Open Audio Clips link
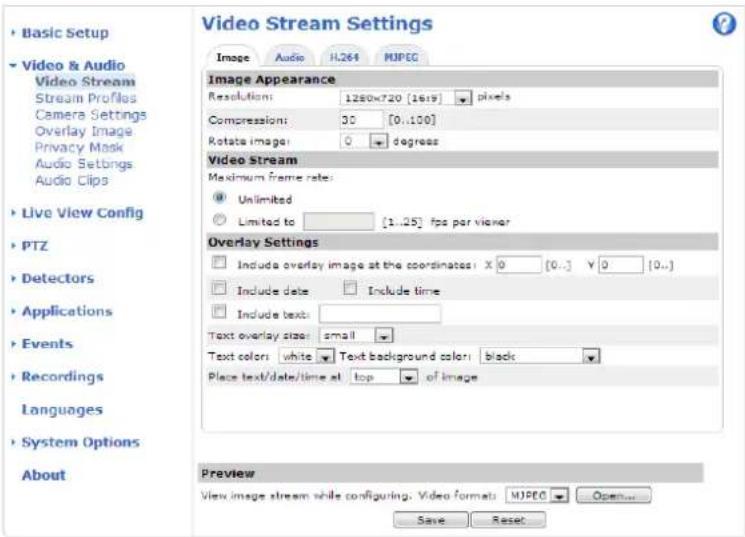Screen dimensions: 745x537 tap(72, 181)
